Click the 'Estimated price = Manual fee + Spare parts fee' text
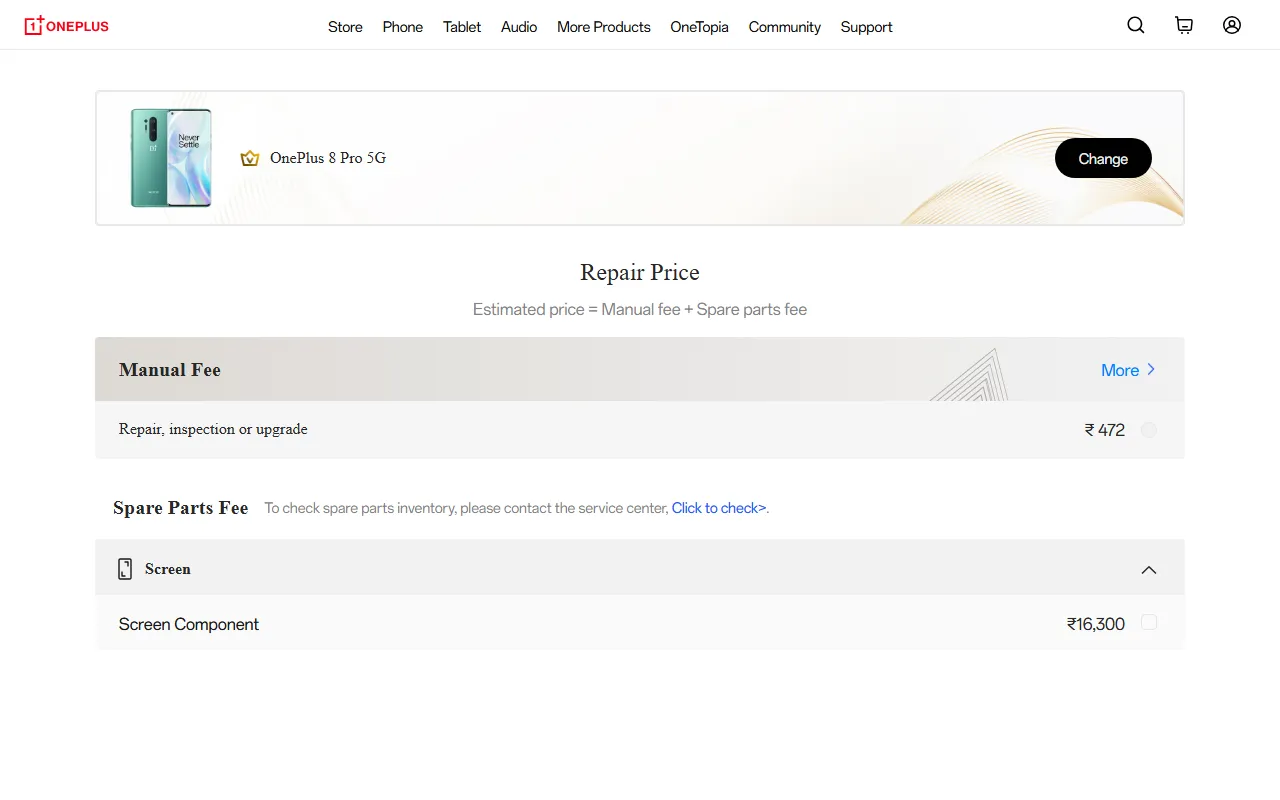Screen dimensions: 1280x800 pyautogui.click(x=640, y=310)
